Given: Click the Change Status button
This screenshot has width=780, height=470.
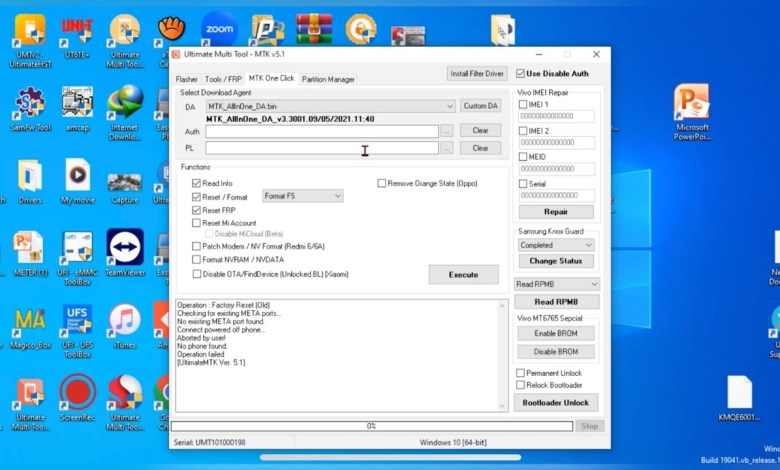Looking at the screenshot, I should point(556,261).
